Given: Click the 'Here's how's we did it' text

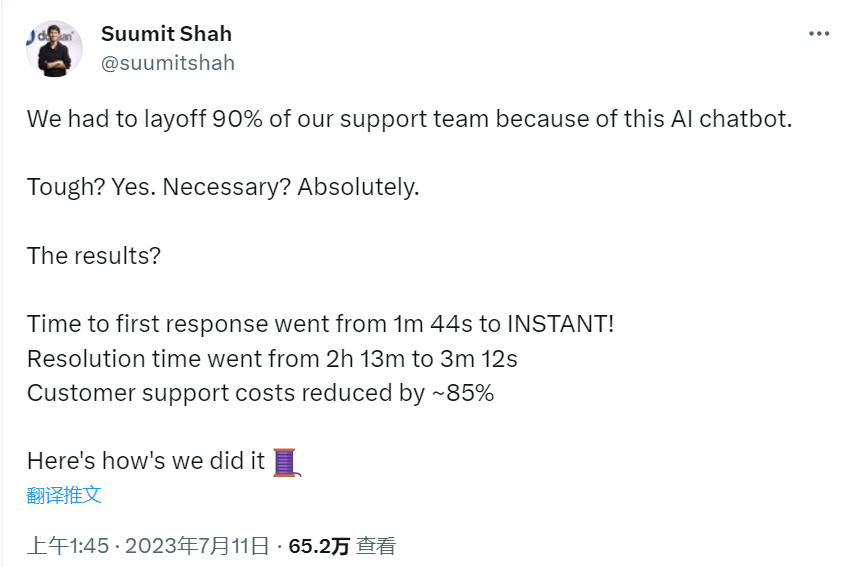Looking at the screenshot, I should (146, 461).
